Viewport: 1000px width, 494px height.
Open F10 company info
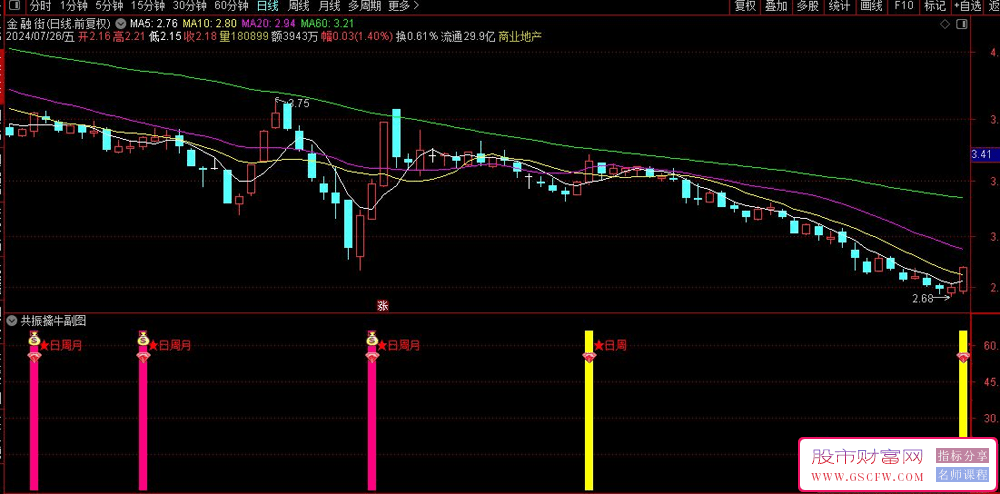904,6
